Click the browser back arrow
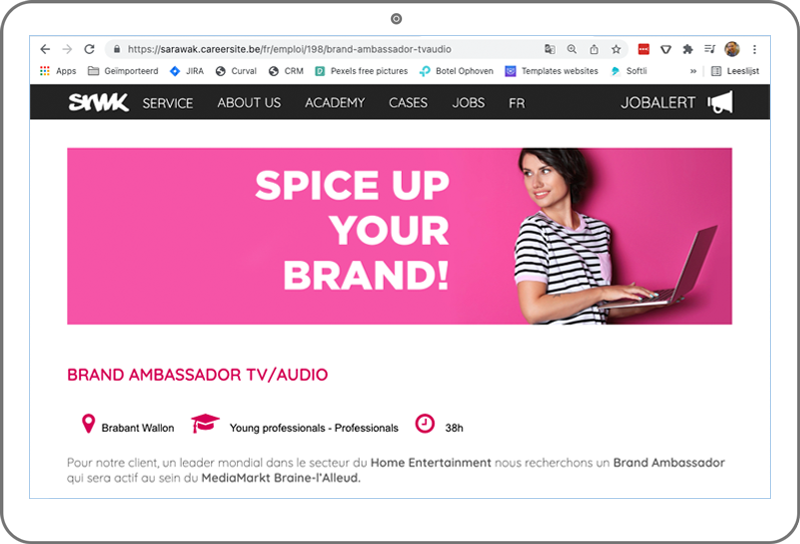The image size is (800, 544). point(45,49)
